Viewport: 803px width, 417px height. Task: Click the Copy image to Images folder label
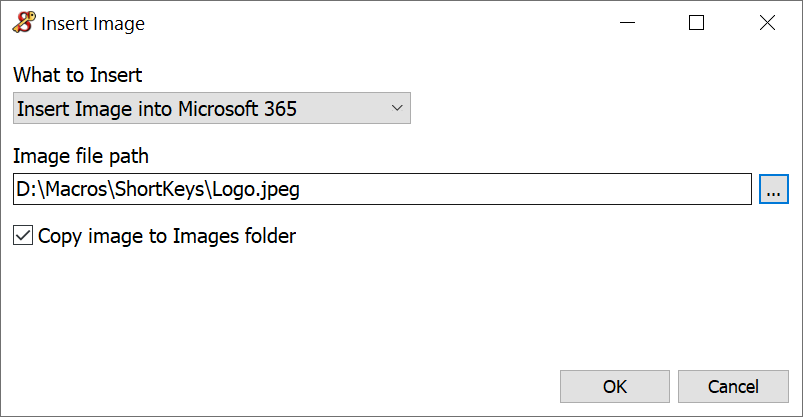167,236
